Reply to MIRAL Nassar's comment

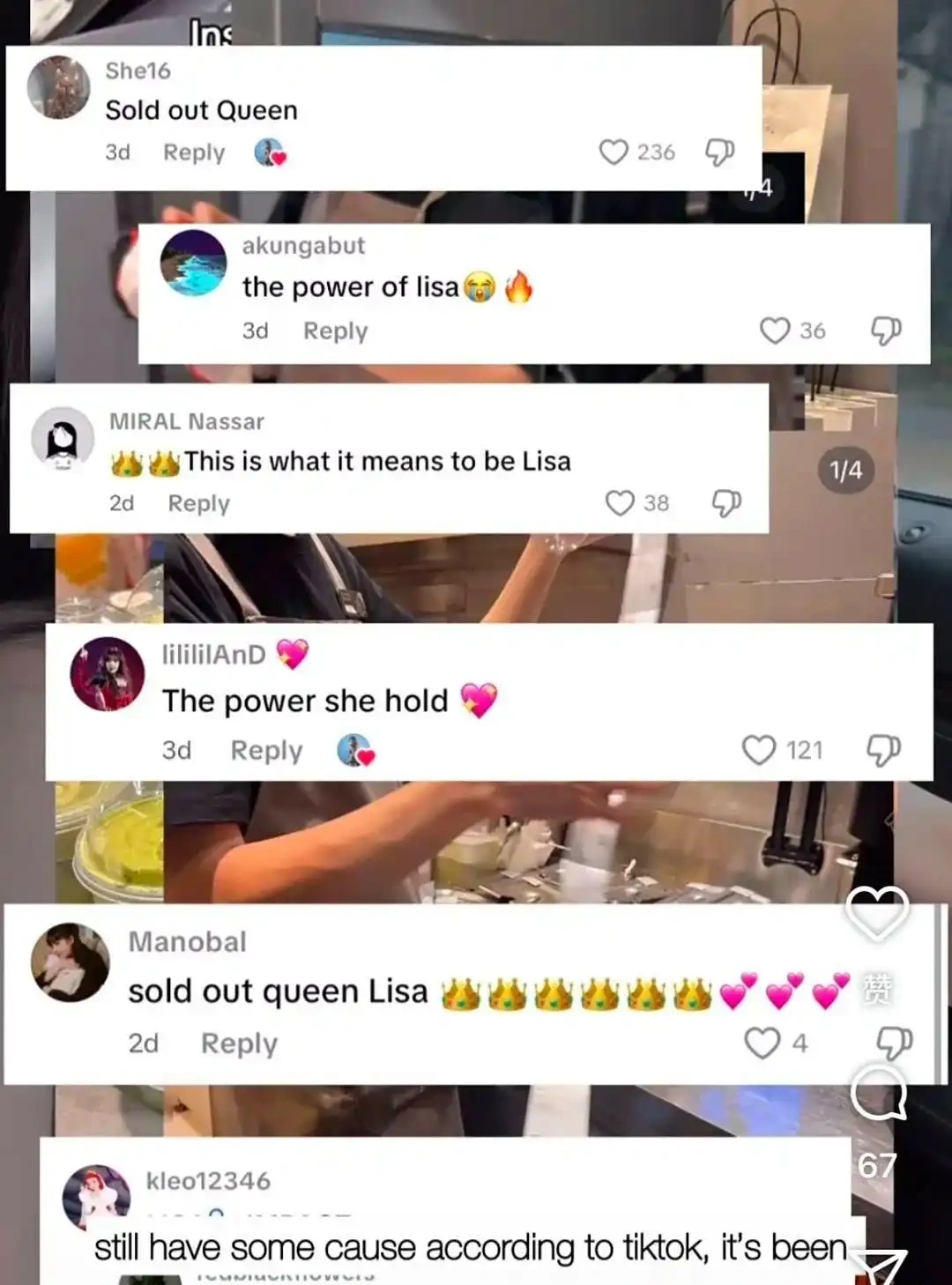198,503
